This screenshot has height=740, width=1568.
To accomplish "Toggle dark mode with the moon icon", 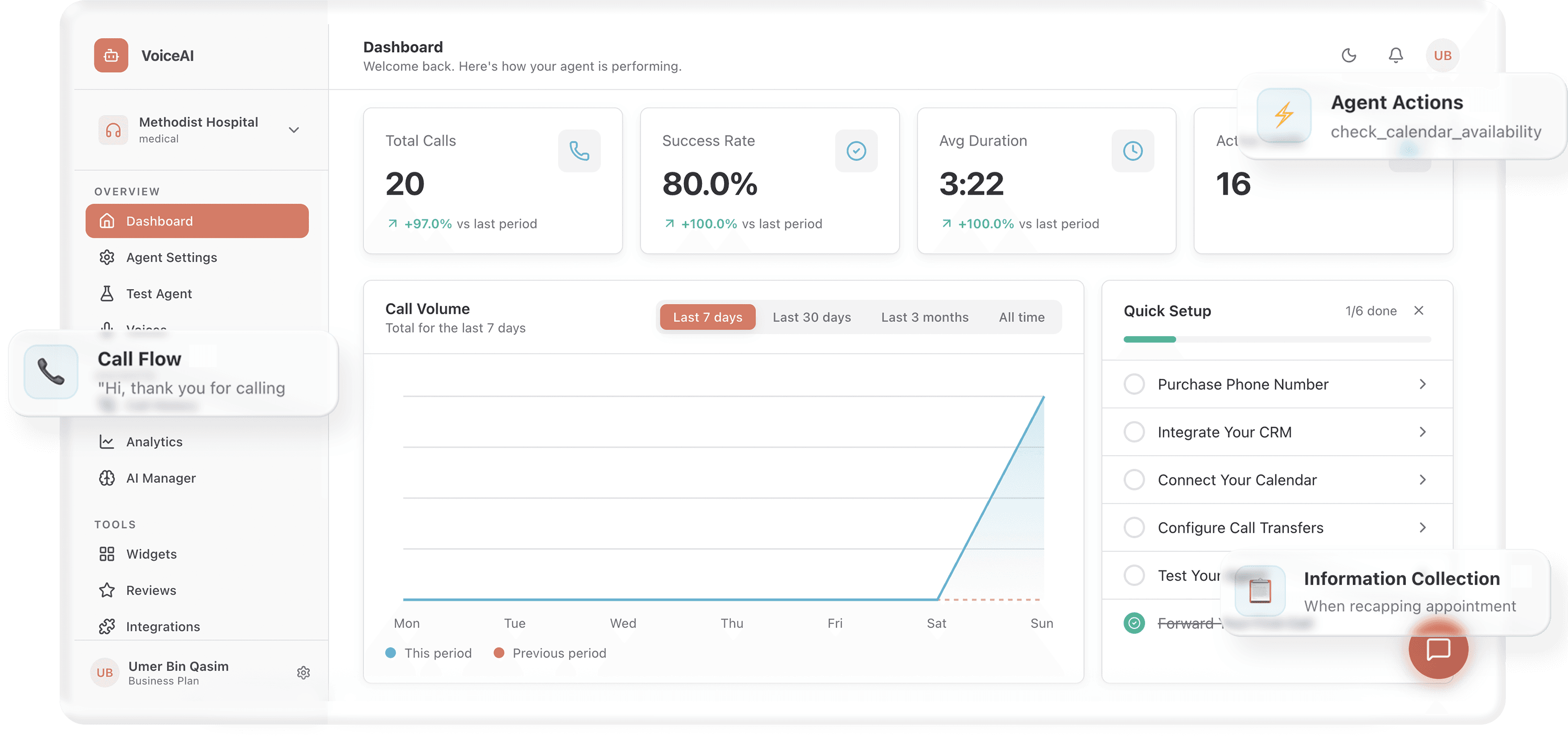I will coord(1349,55).
